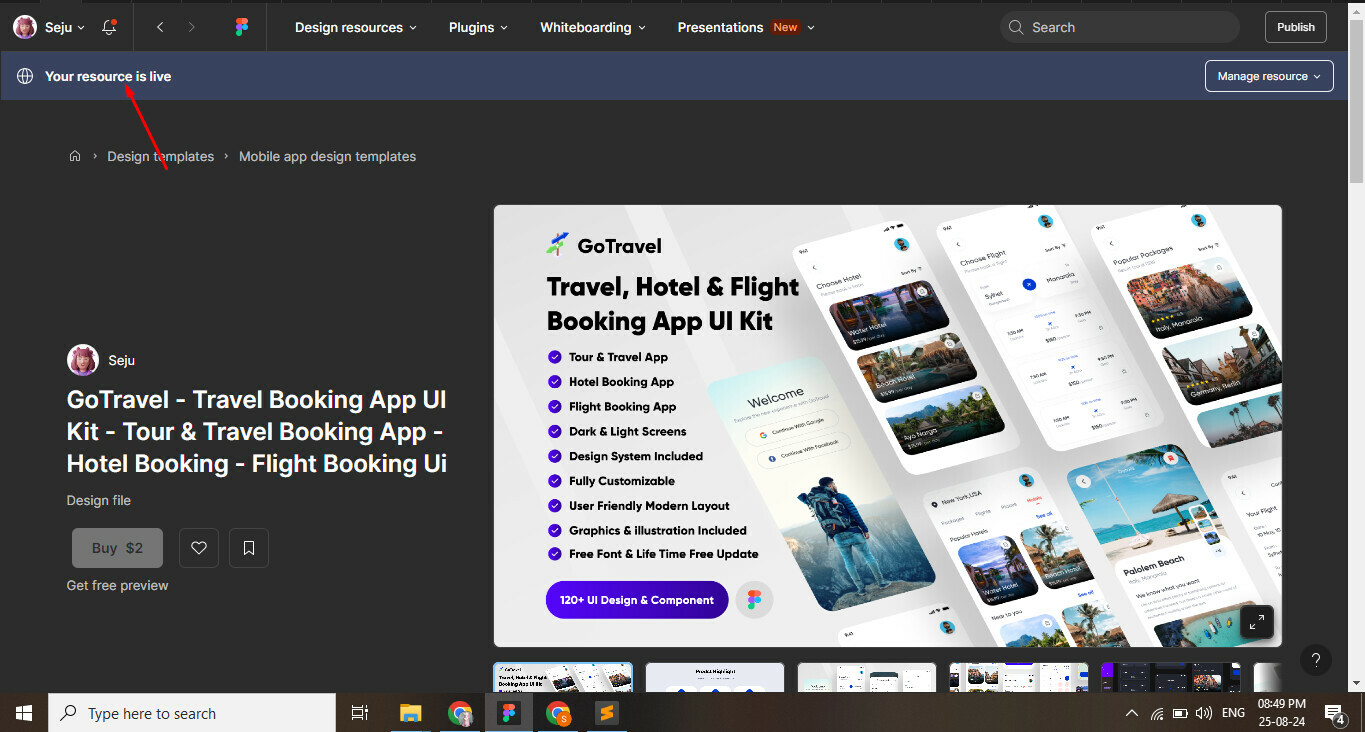Open the Windows notification center
1365x732 pixels.
(1334, 713)
